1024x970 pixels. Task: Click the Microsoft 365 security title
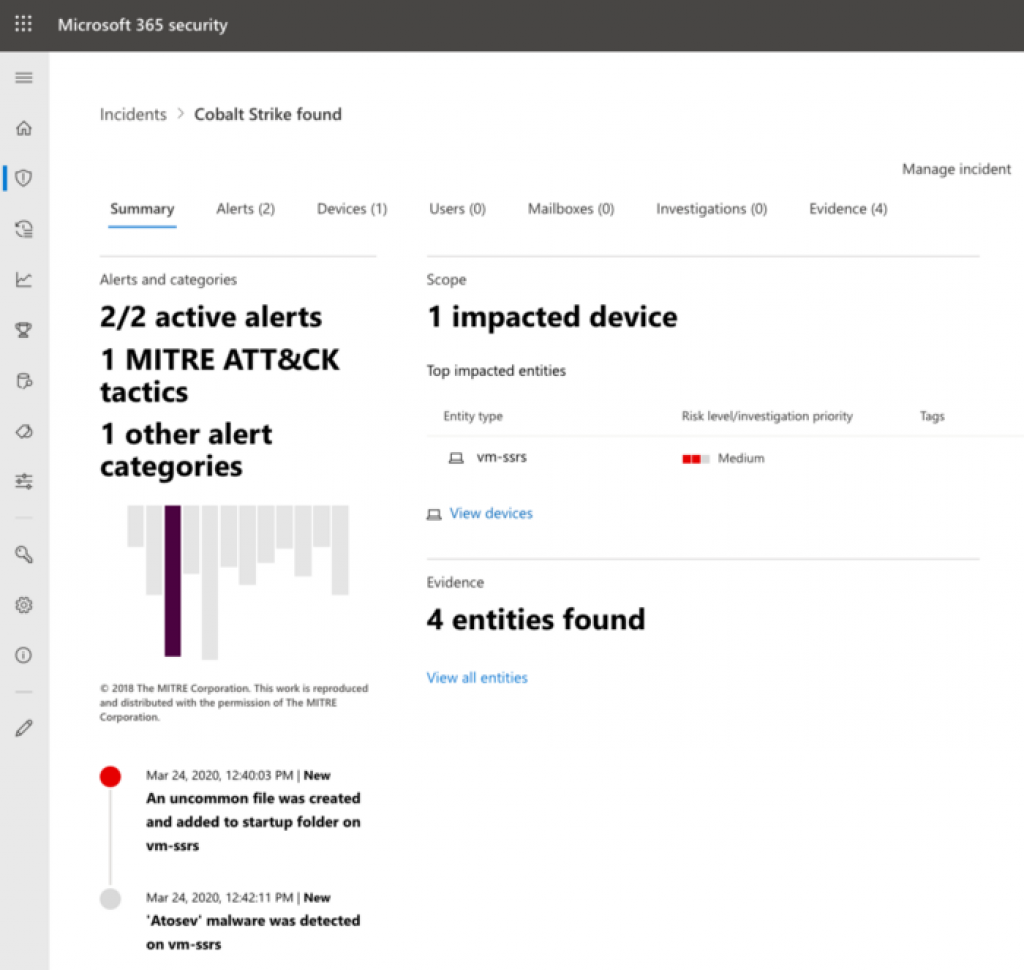142,25
